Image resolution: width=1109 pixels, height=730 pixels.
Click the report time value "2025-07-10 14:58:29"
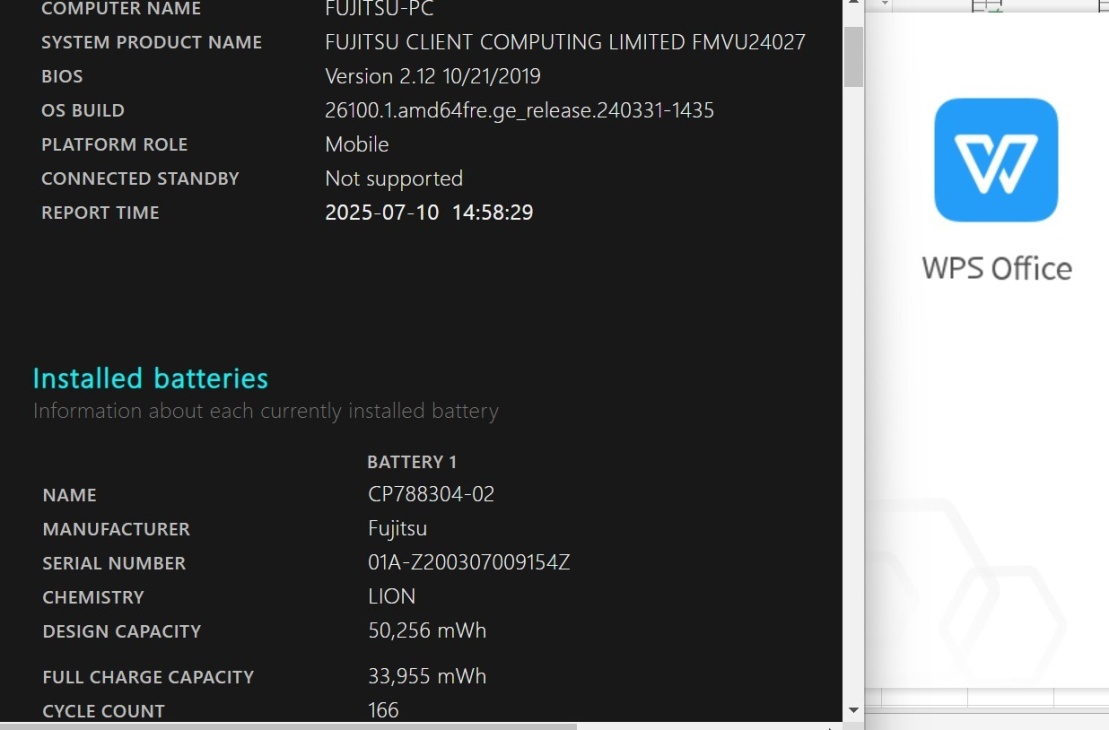click(x=429, y=212)
